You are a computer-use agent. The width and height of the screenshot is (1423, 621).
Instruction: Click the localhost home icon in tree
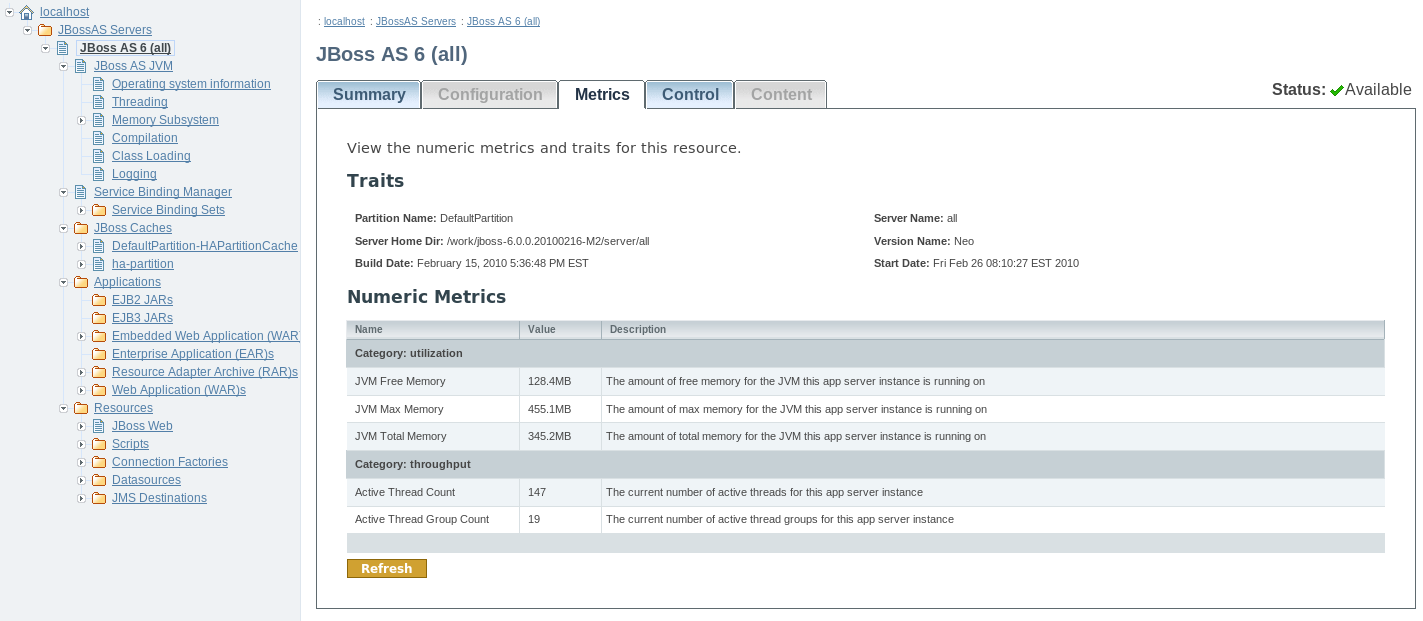pos(27,12)
